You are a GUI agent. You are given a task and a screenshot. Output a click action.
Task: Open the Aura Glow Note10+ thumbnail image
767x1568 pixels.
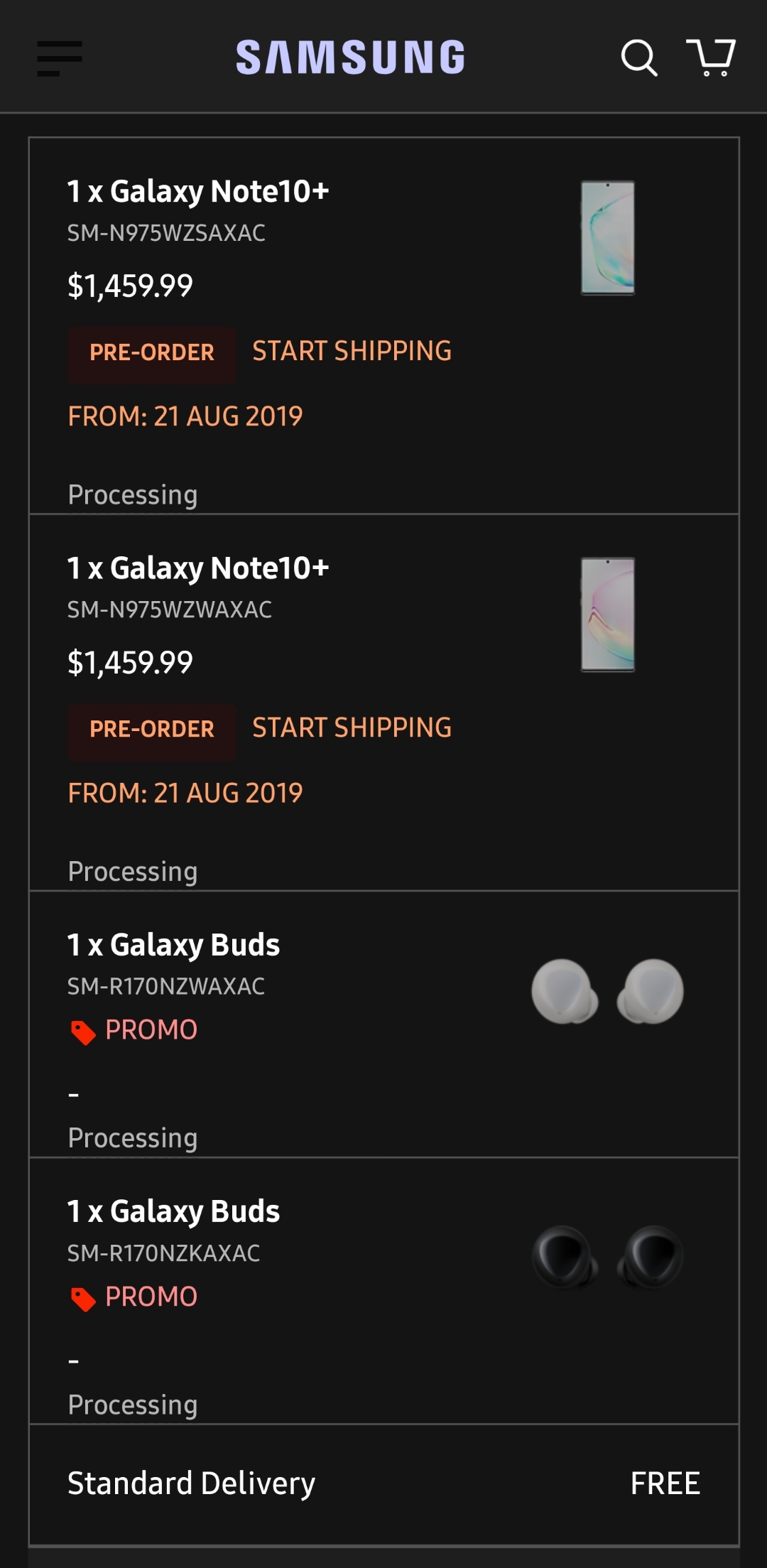(608, 238)
